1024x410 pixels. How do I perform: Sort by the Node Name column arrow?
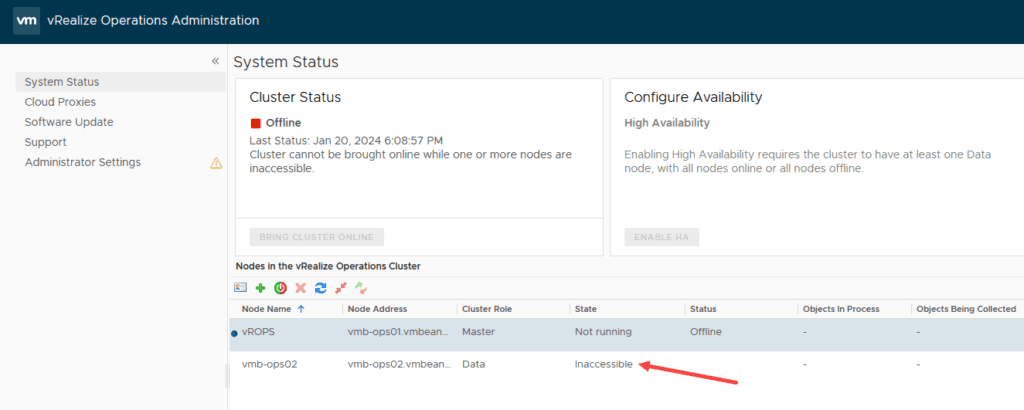[x=300, y=309]
